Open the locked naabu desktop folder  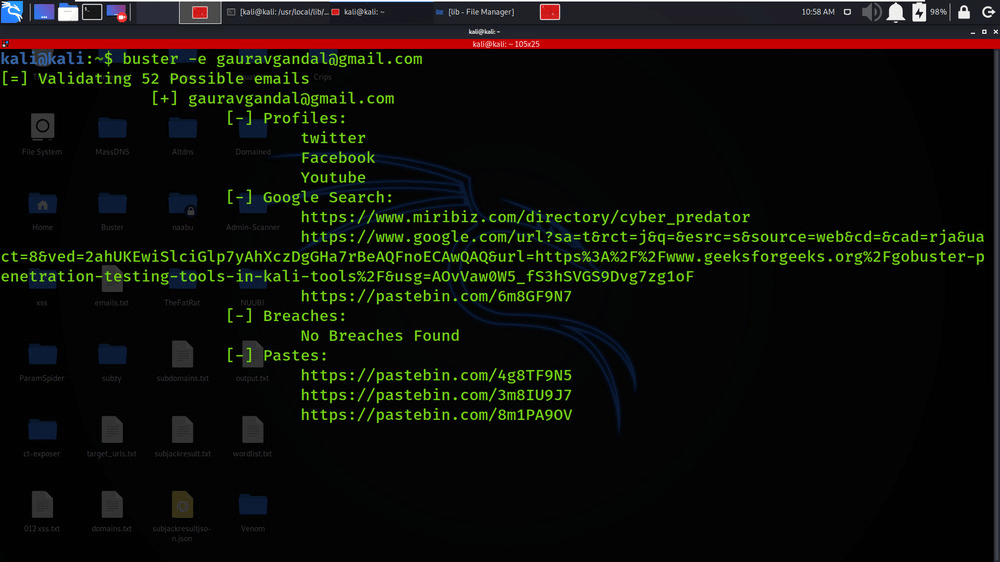182,211
